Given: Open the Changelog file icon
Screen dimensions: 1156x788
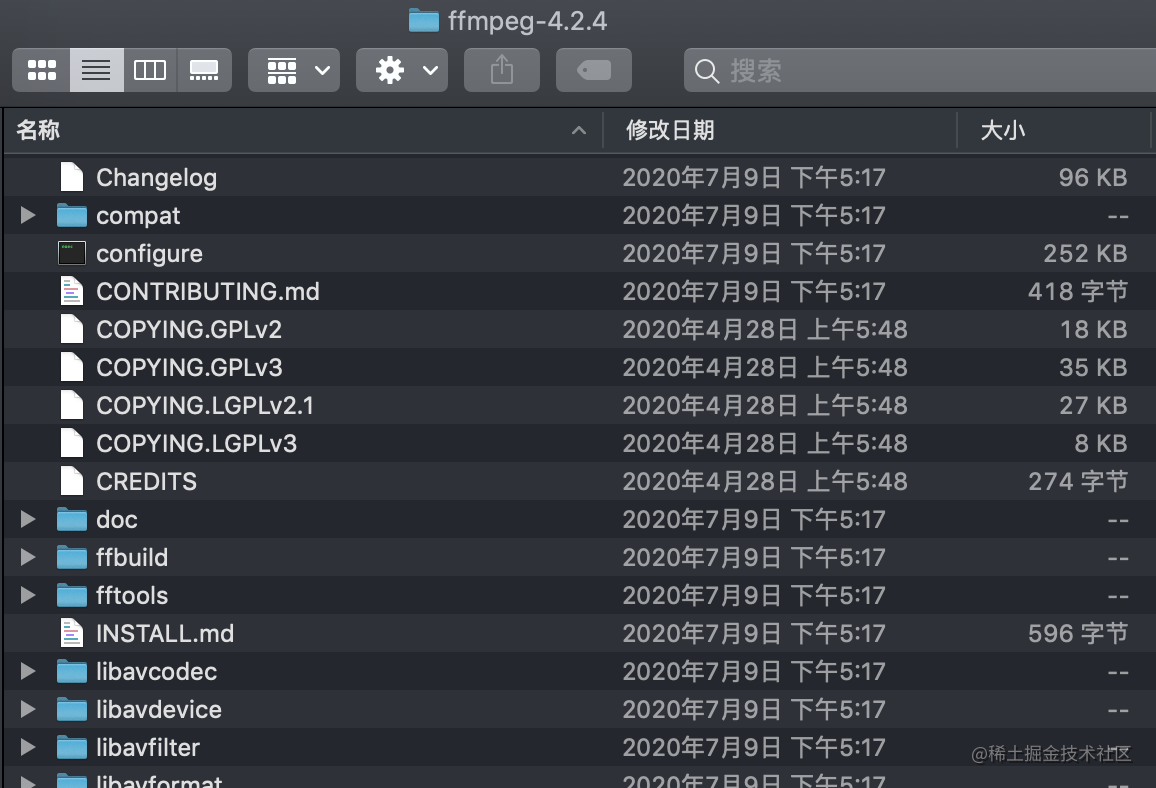Looking at the screenshot, I should click(x=71, y=177).
